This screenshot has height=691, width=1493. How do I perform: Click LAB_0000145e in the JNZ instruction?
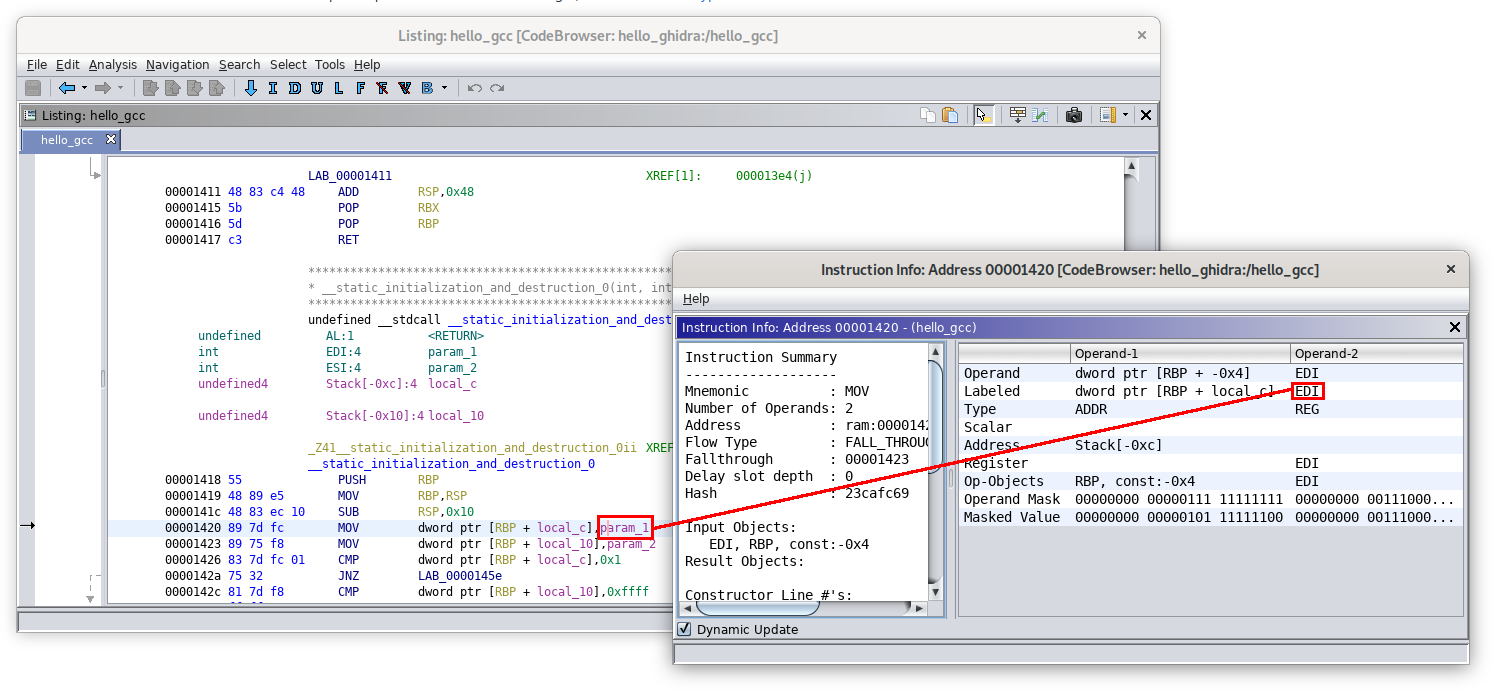tap(460, 576)
